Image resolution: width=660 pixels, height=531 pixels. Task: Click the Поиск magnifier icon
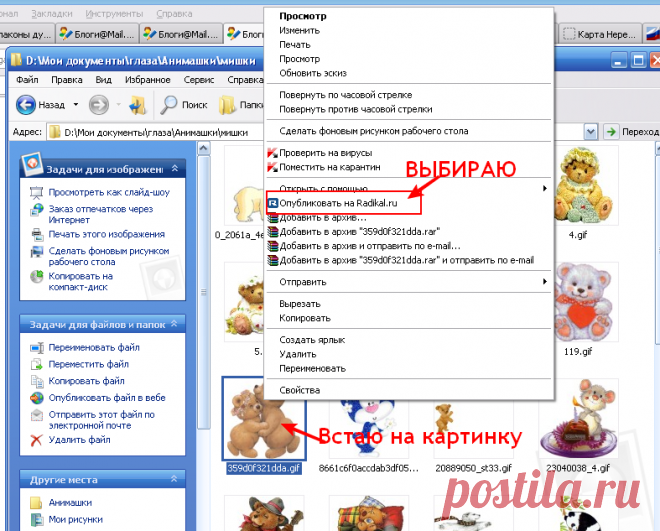point(169,104)
